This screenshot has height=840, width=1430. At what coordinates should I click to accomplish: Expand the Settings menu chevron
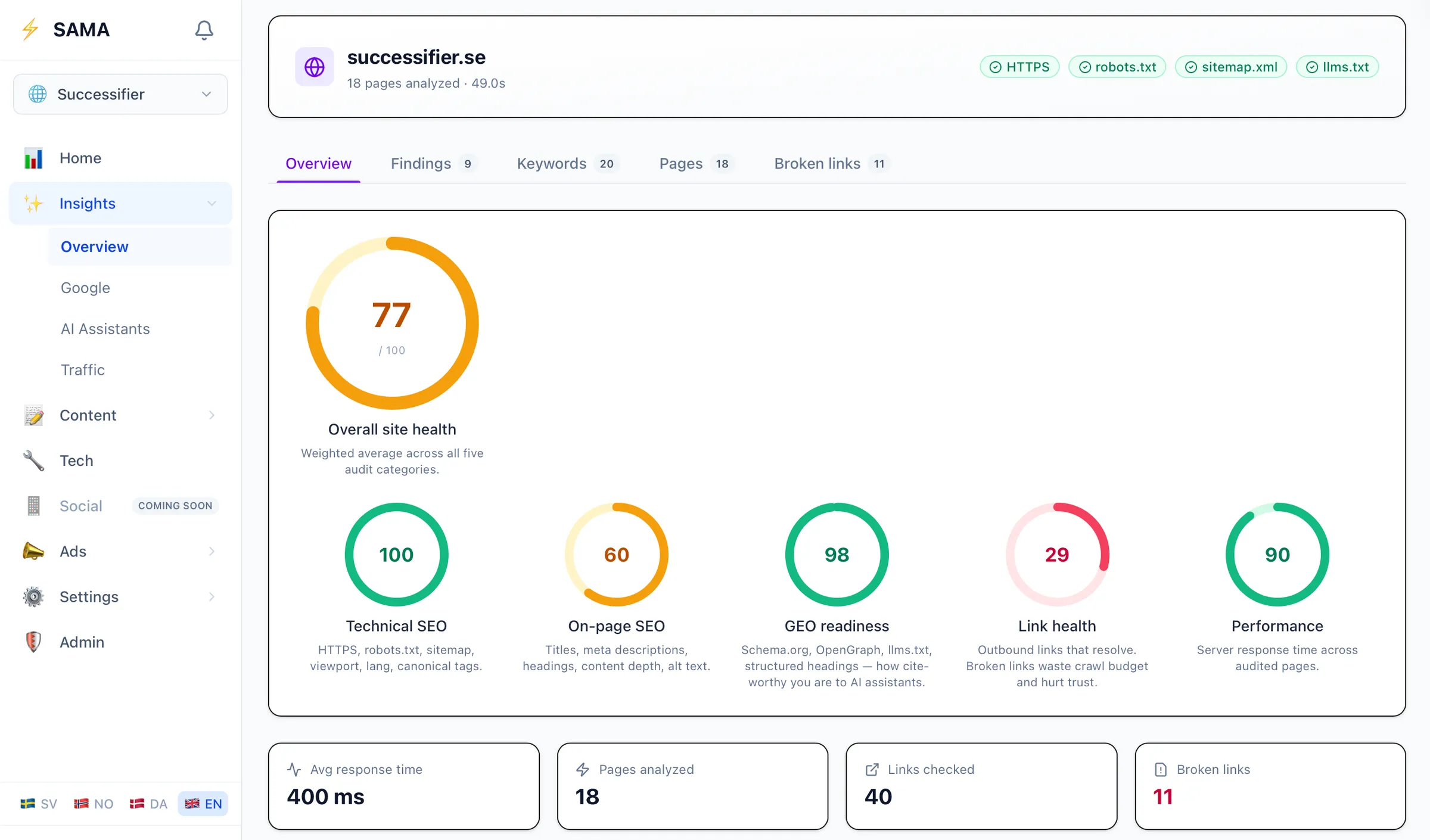pos(212,596)
